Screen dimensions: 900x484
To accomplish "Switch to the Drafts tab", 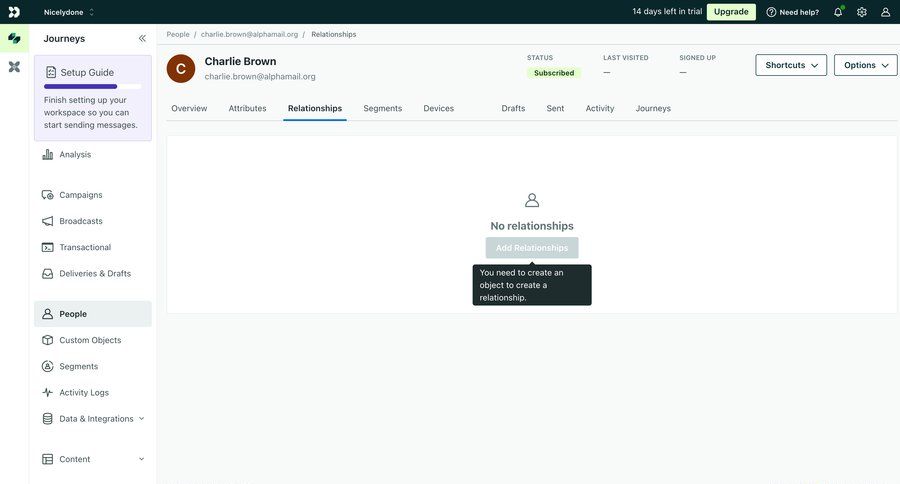I will point(513,109).
